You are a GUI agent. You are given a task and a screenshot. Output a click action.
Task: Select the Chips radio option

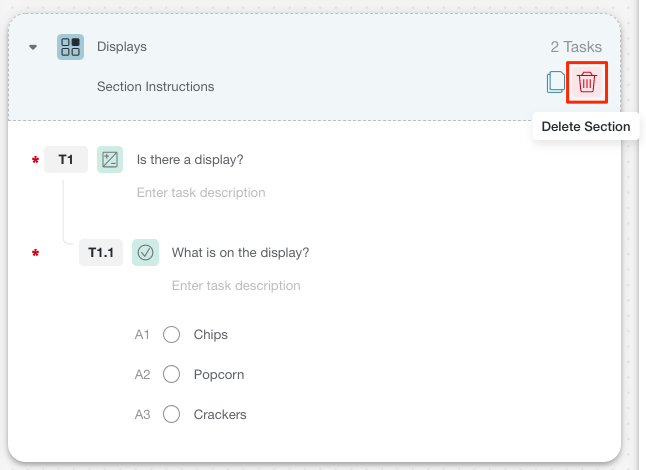coord(171,334)
